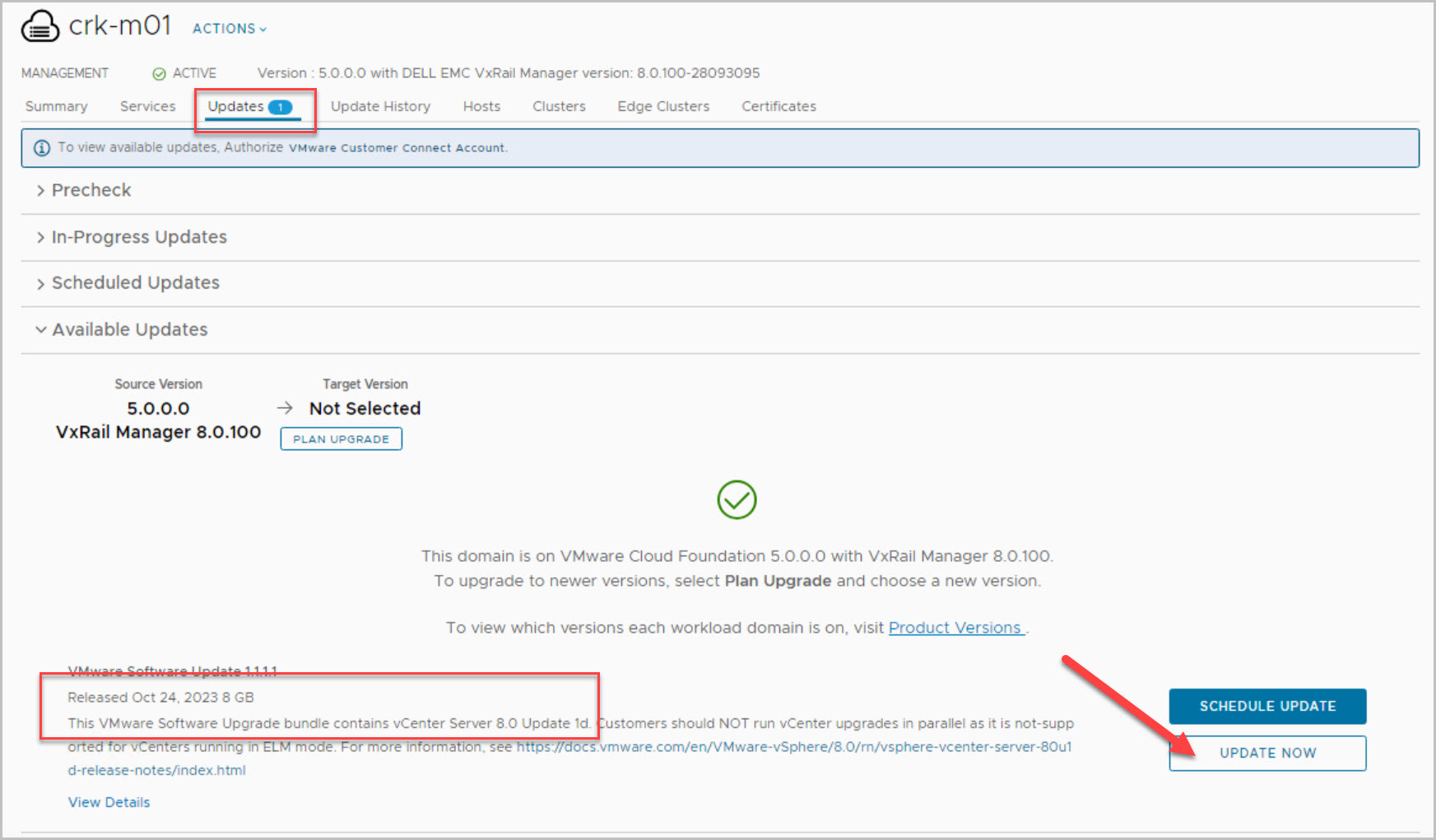Click the large green success checkmark

click(737, 500)
